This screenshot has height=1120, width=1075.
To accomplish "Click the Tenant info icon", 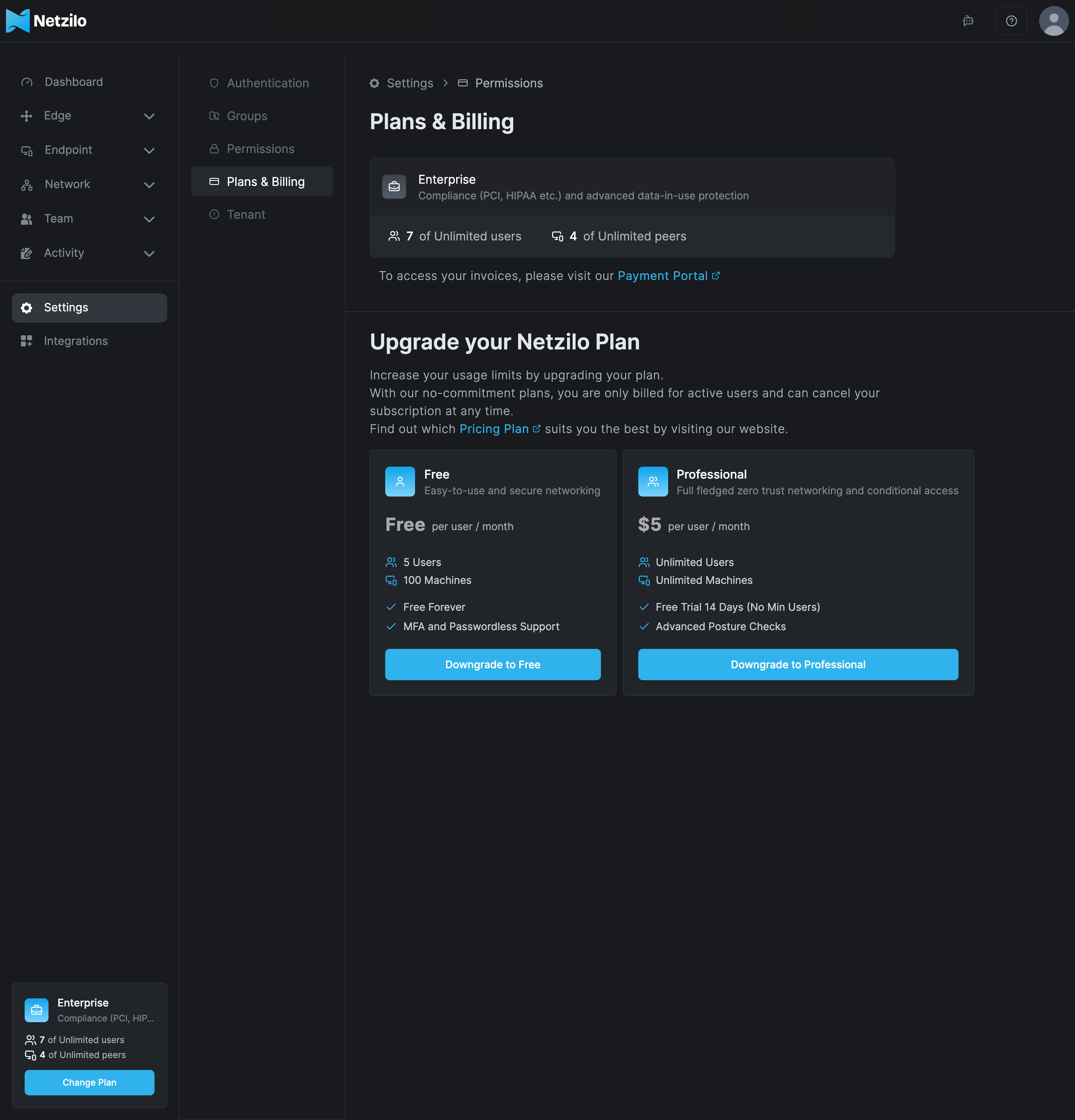I will click(214, 215).
